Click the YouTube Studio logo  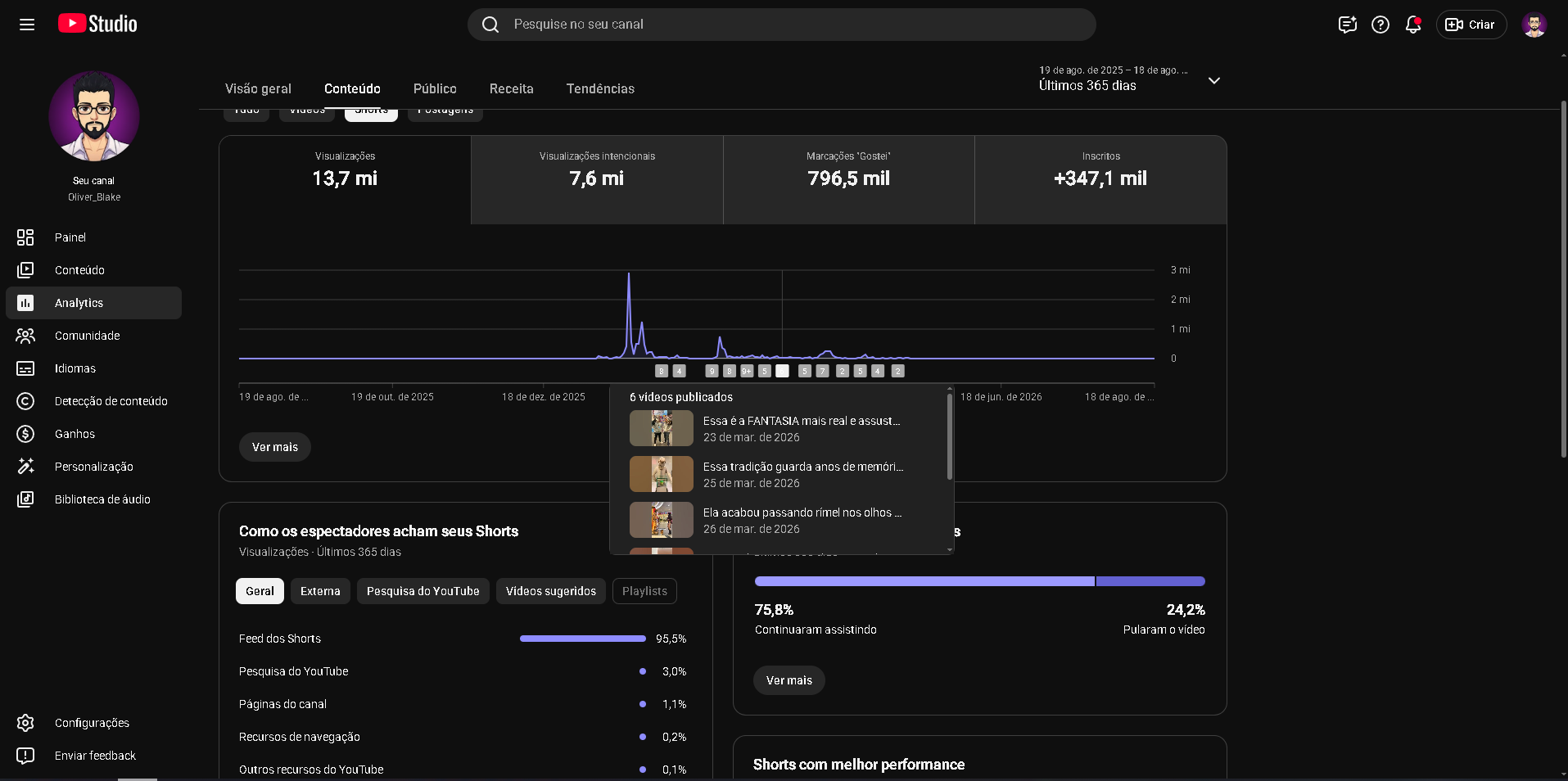[x=97, y=24]
